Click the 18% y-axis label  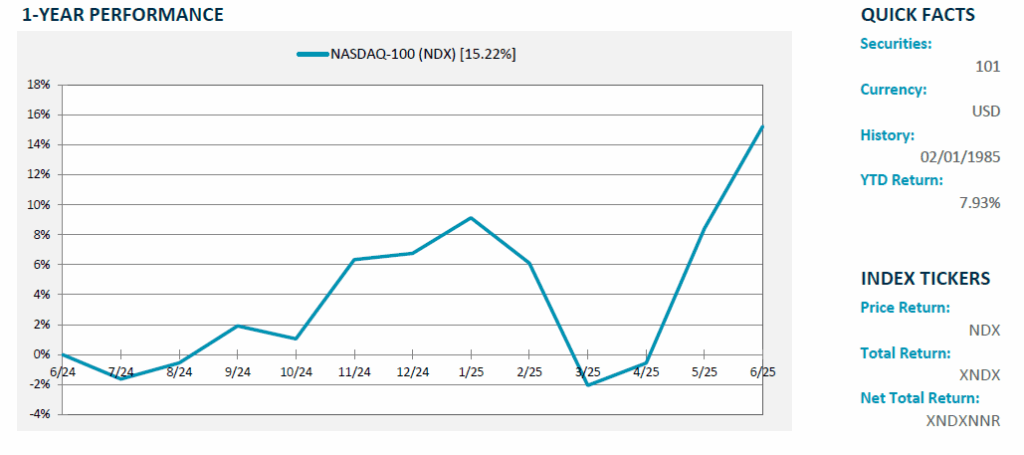(x=38, y=85)
